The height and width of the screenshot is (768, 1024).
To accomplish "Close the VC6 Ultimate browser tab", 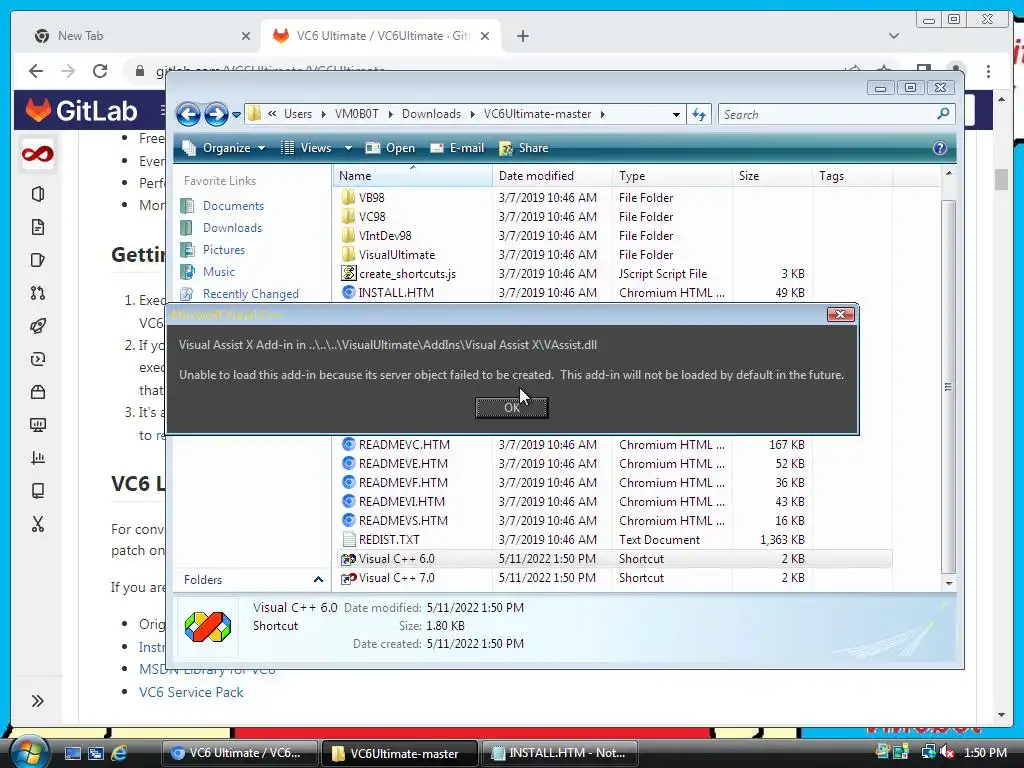I will click(x=485, y=36).
